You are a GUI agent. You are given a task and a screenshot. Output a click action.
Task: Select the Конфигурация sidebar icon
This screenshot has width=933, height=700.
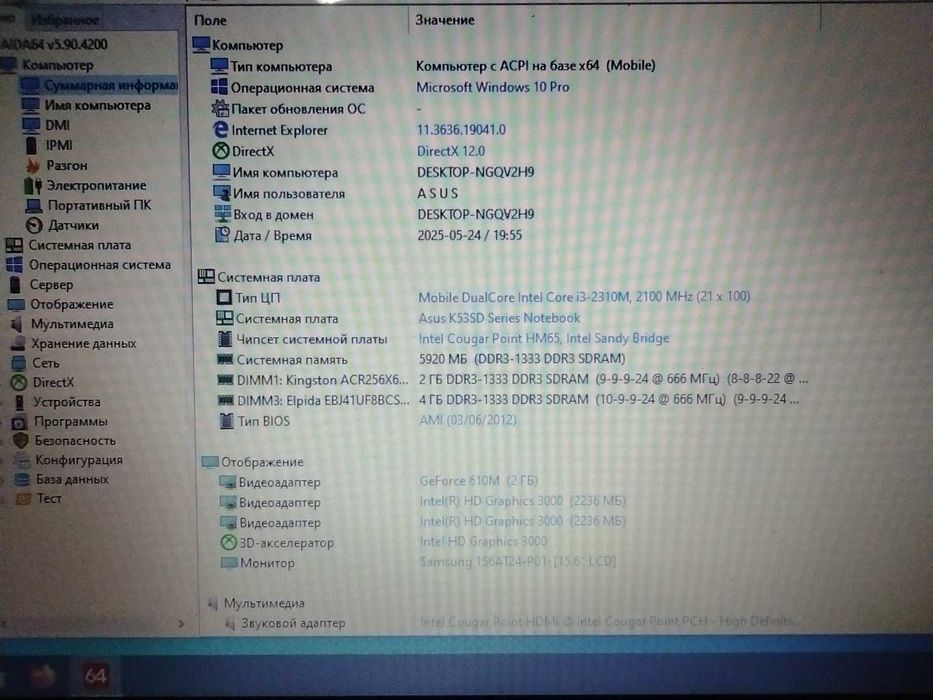pyautogui.click(x=23, y=460)
